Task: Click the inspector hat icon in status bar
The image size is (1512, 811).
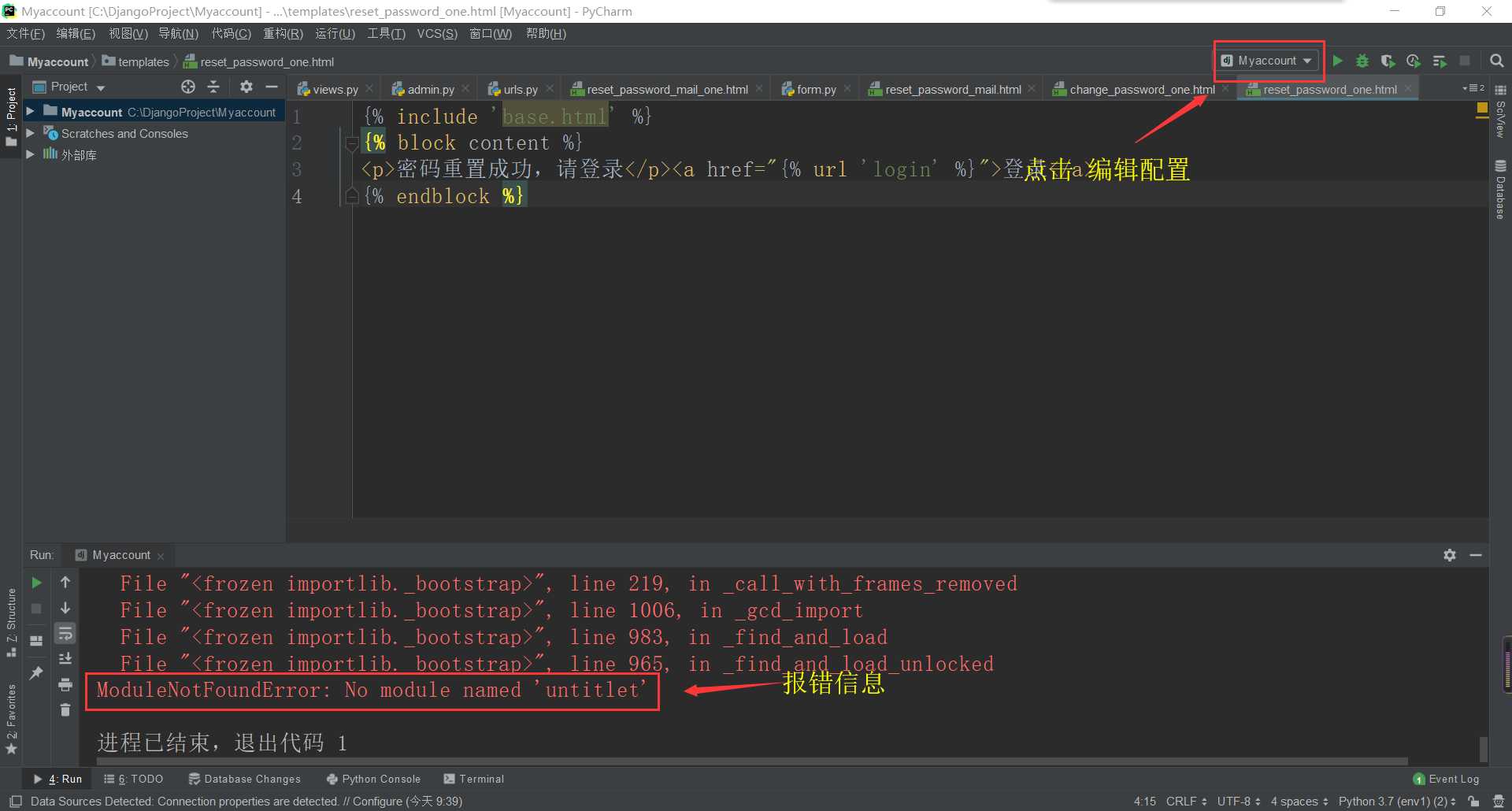Action: (1499, 801)
